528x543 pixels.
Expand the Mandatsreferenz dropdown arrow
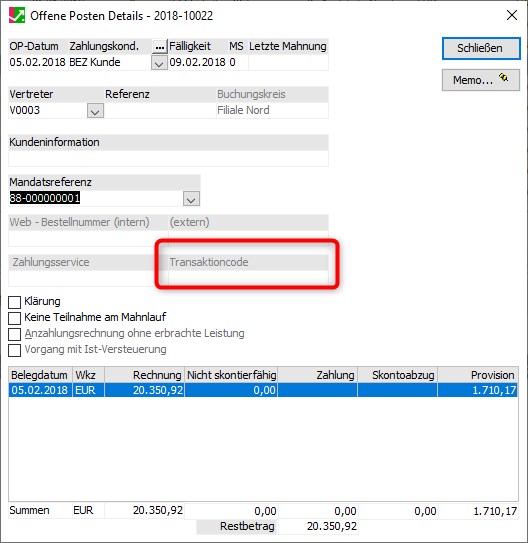191,199
